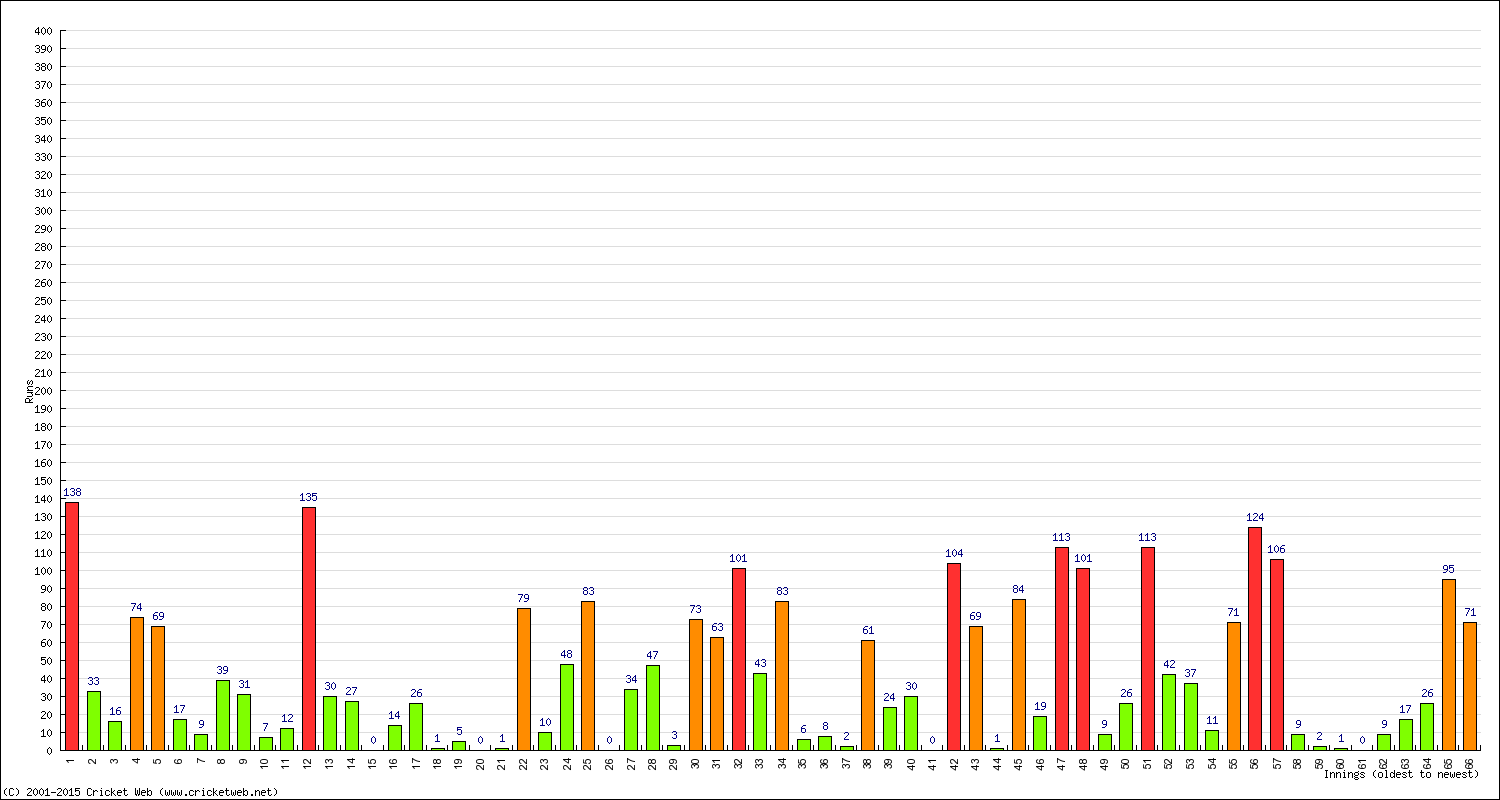The height and width of the screenshot is (800, 1500).
Task: Select the orange bar with 74 runs
Action: (x=137, y=684)
